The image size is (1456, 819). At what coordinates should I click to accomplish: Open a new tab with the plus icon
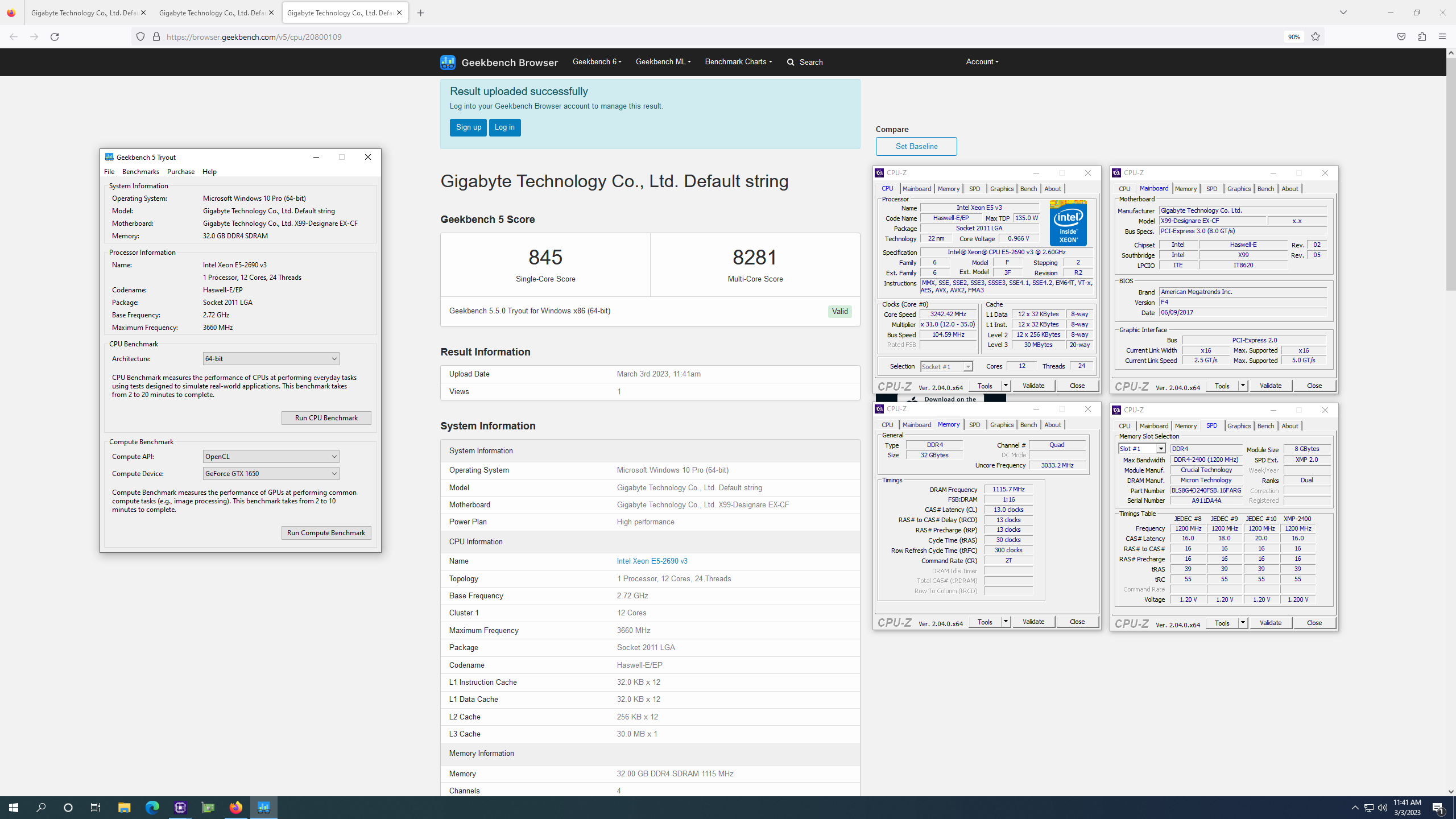point(421,13)
